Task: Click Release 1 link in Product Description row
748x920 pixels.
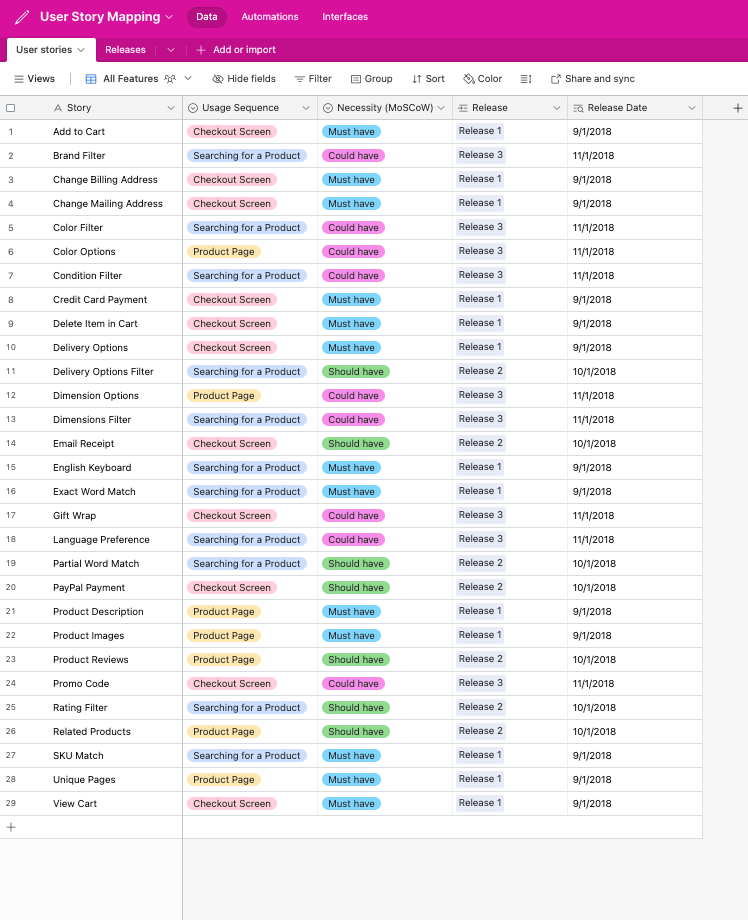Action: pos(480,611)
